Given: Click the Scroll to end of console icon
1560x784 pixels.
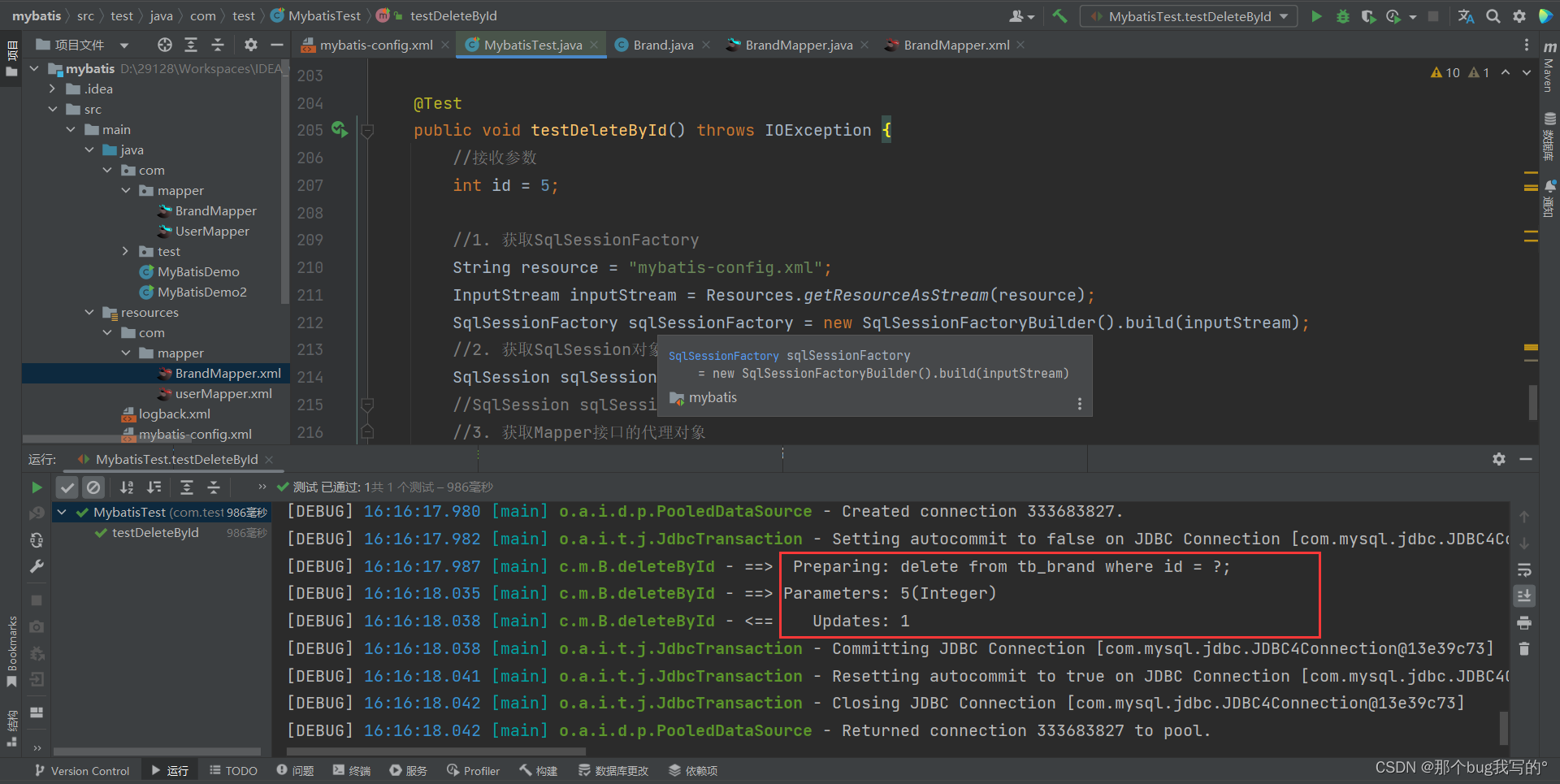Looking at the screenshot, I should (1524, 596).
